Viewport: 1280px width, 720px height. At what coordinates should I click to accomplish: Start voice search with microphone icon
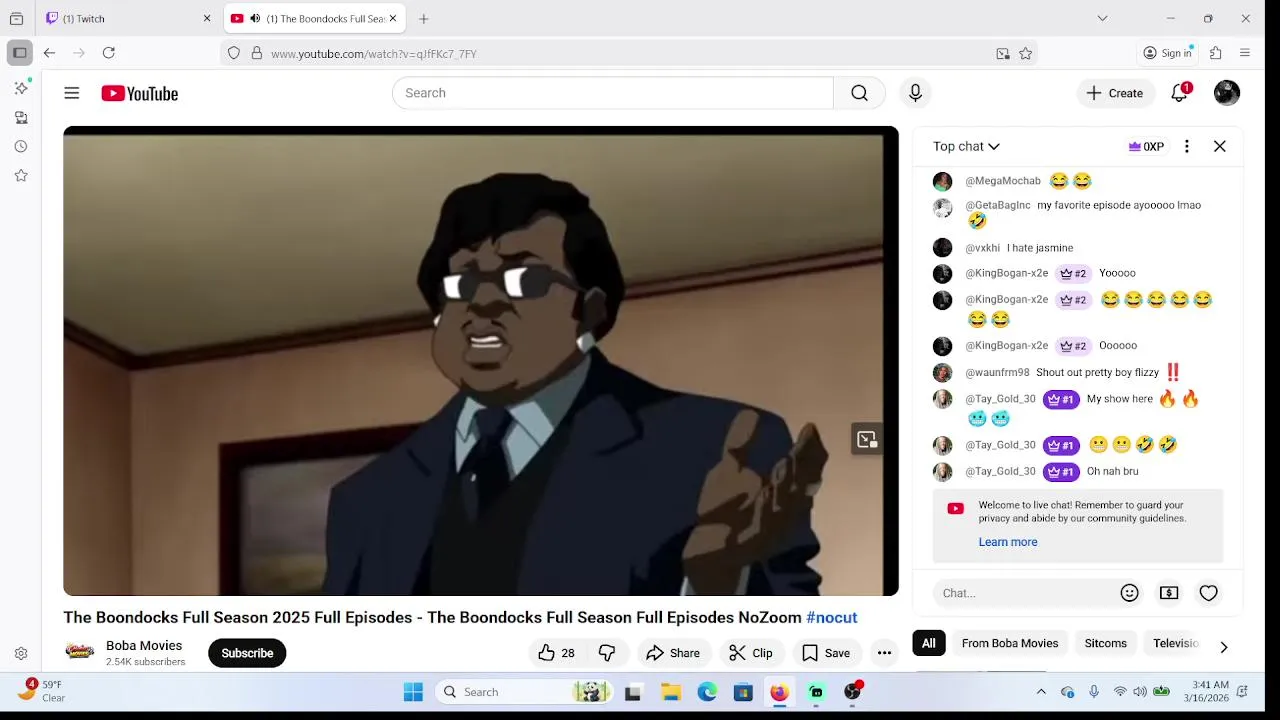(x=915, y=93)
